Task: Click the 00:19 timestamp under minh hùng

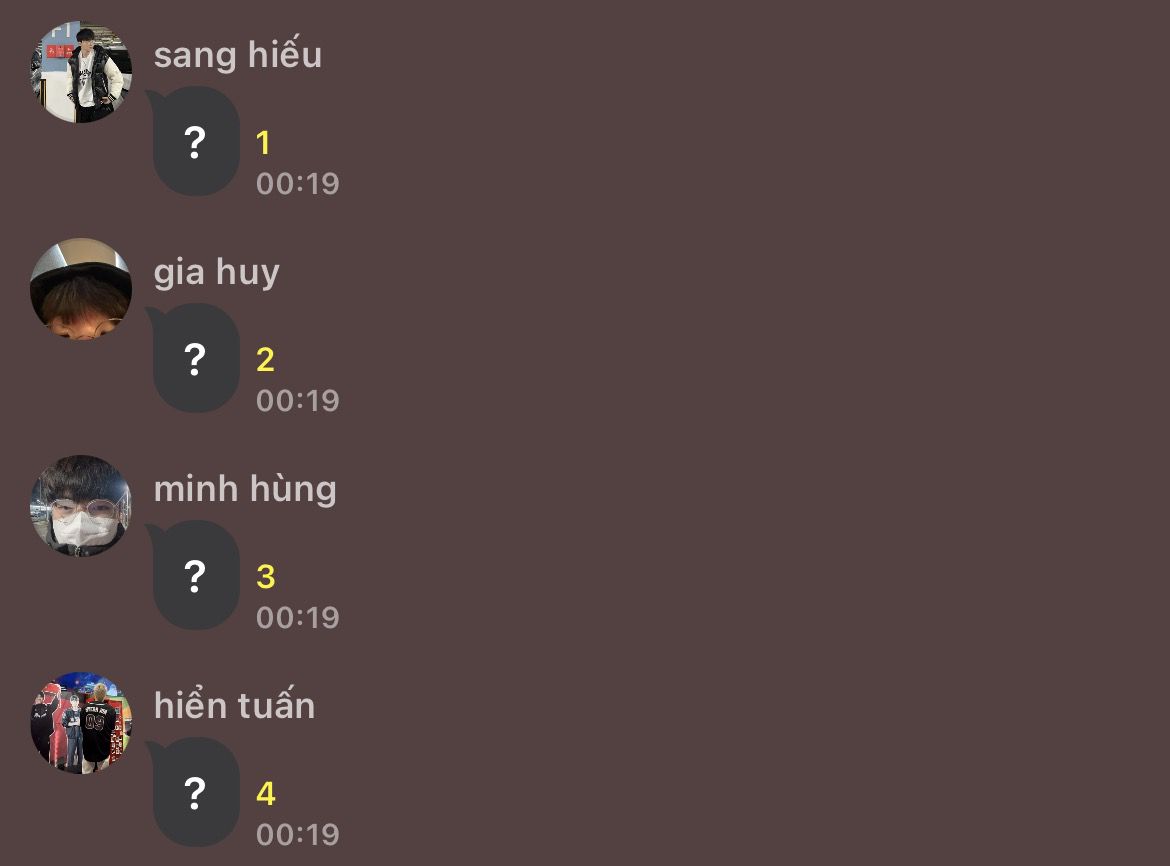Action: tap(298, 618)
